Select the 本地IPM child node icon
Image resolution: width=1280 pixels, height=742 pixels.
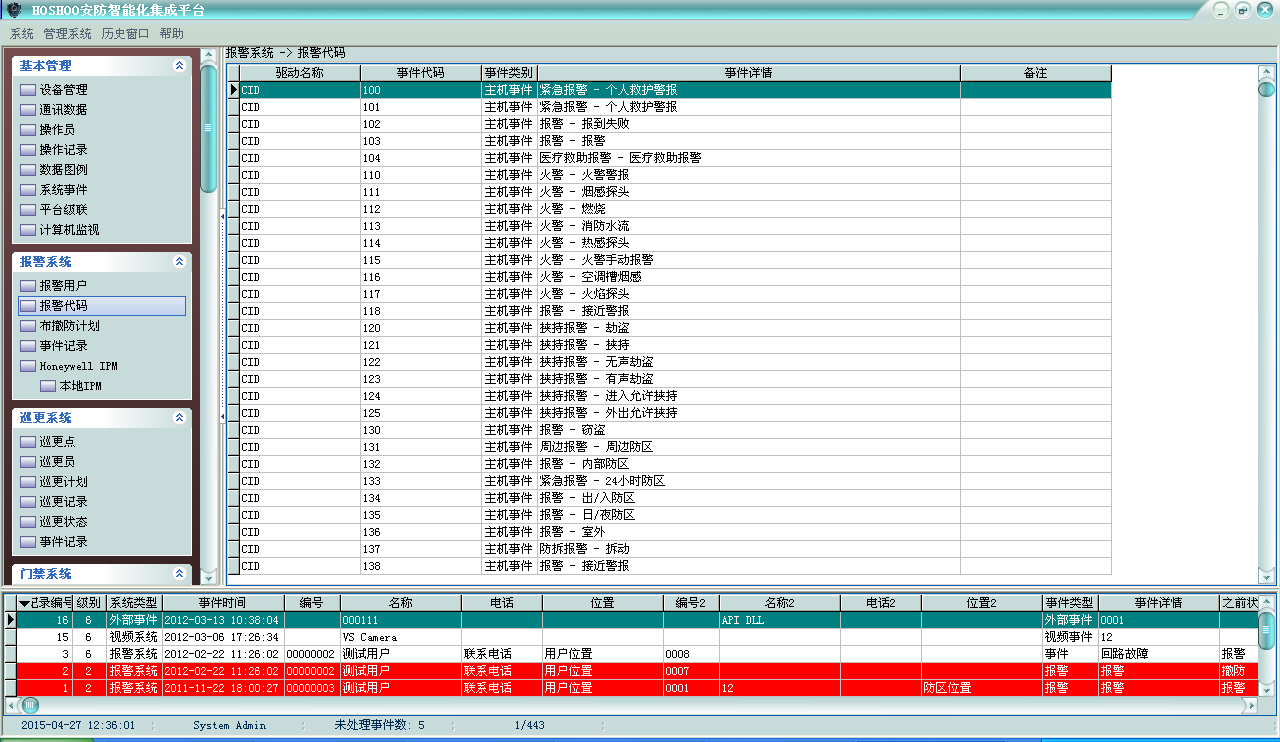pyautogui.click(x=48, y=386)
